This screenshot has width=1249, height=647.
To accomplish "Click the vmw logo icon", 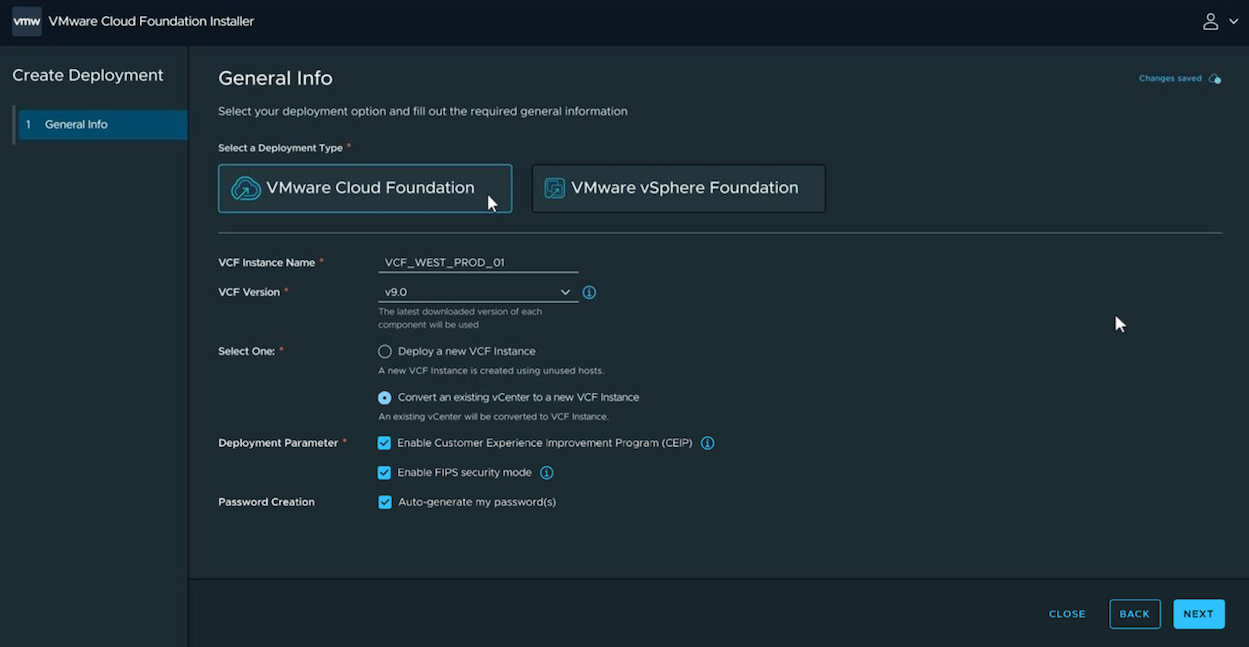I will point(27,21).
